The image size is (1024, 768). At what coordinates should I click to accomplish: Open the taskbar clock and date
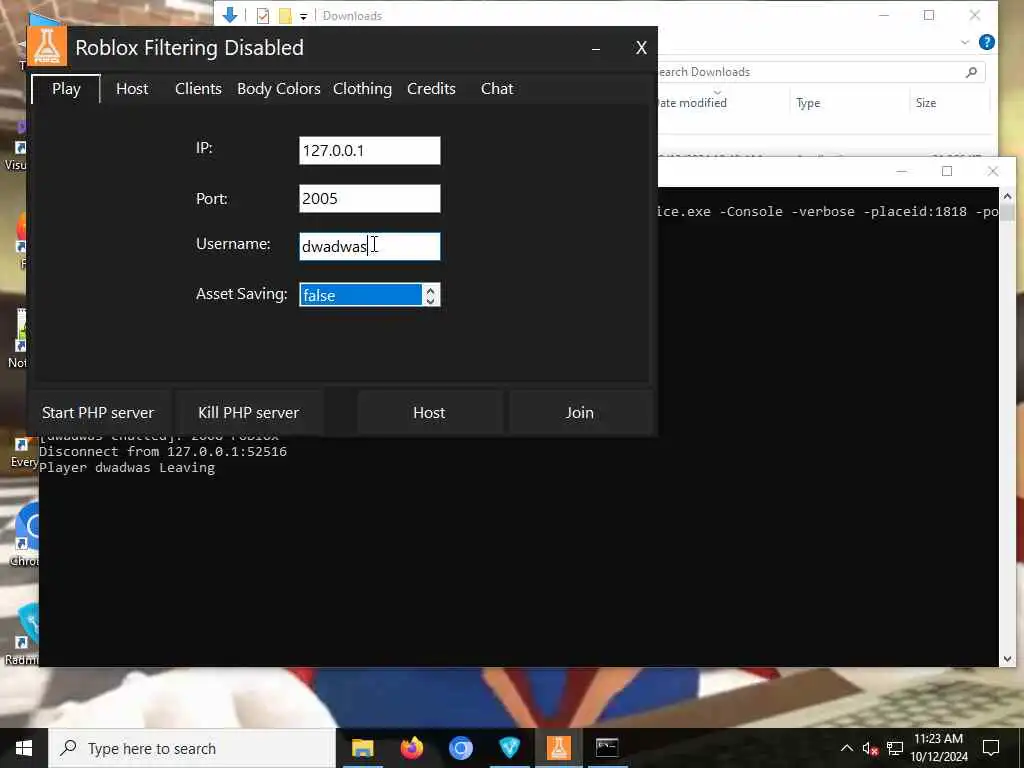[938, 748]
